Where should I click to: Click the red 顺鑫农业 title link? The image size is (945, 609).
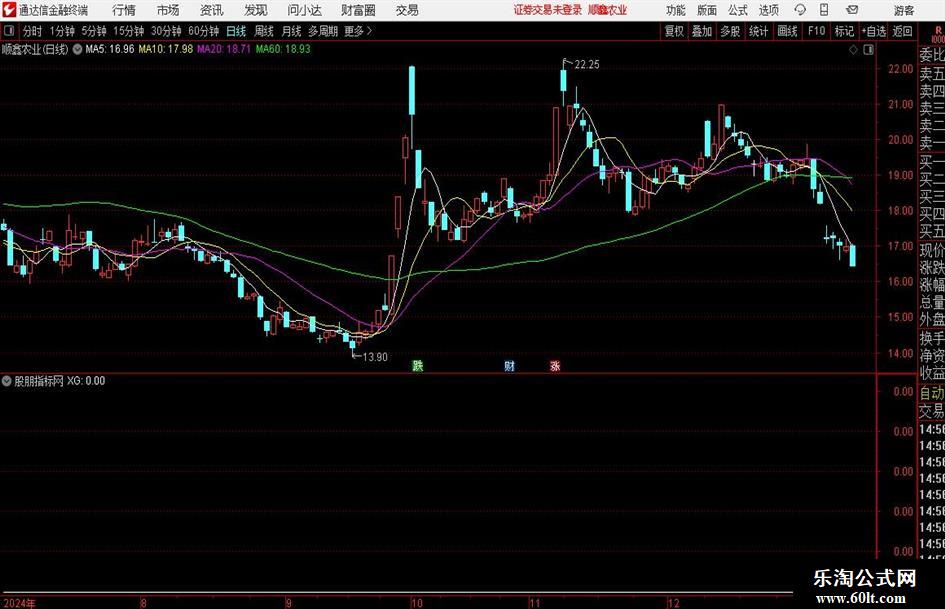click(x=608, y=10)
